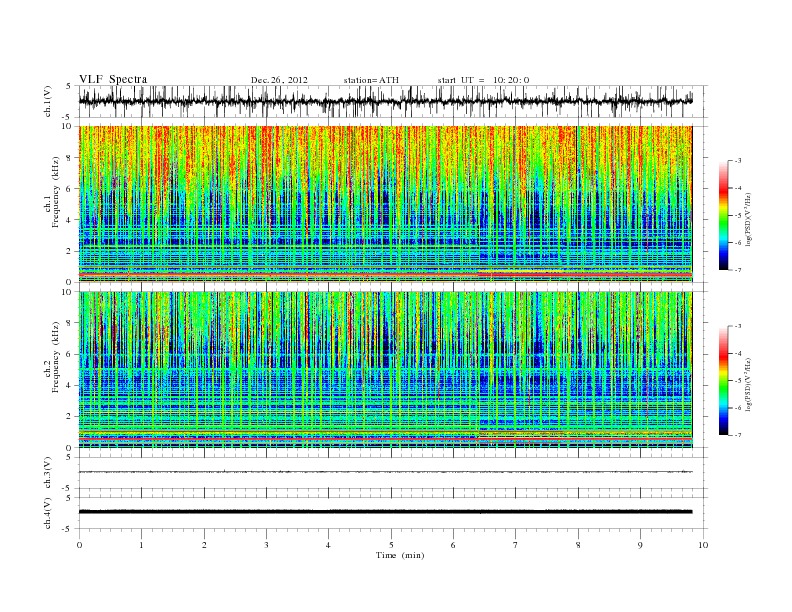792x612 pixels.
Task: Select the "Time (min)" axis label
Action: (x=400, y=555)
